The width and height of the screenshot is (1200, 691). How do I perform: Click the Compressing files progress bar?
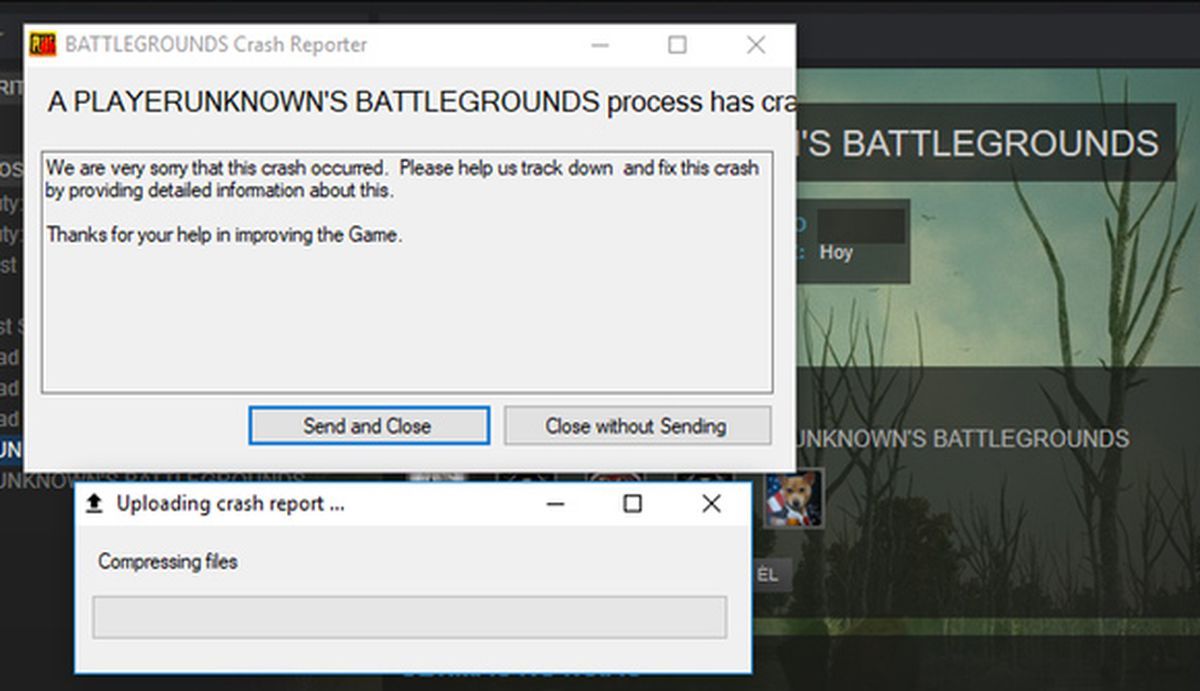(x=410, y=617)
